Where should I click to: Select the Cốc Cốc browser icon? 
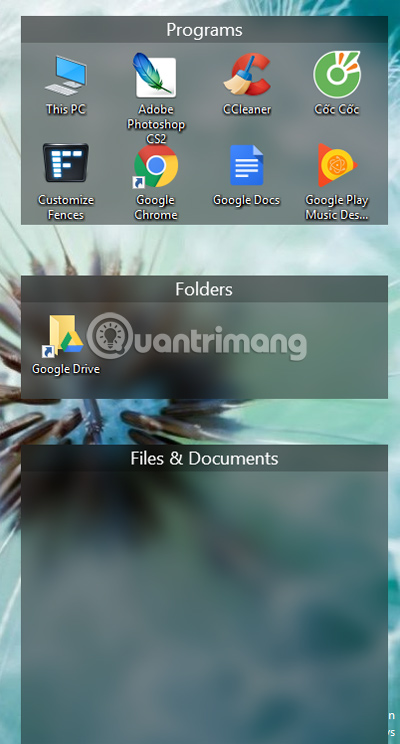coord(337,74)
